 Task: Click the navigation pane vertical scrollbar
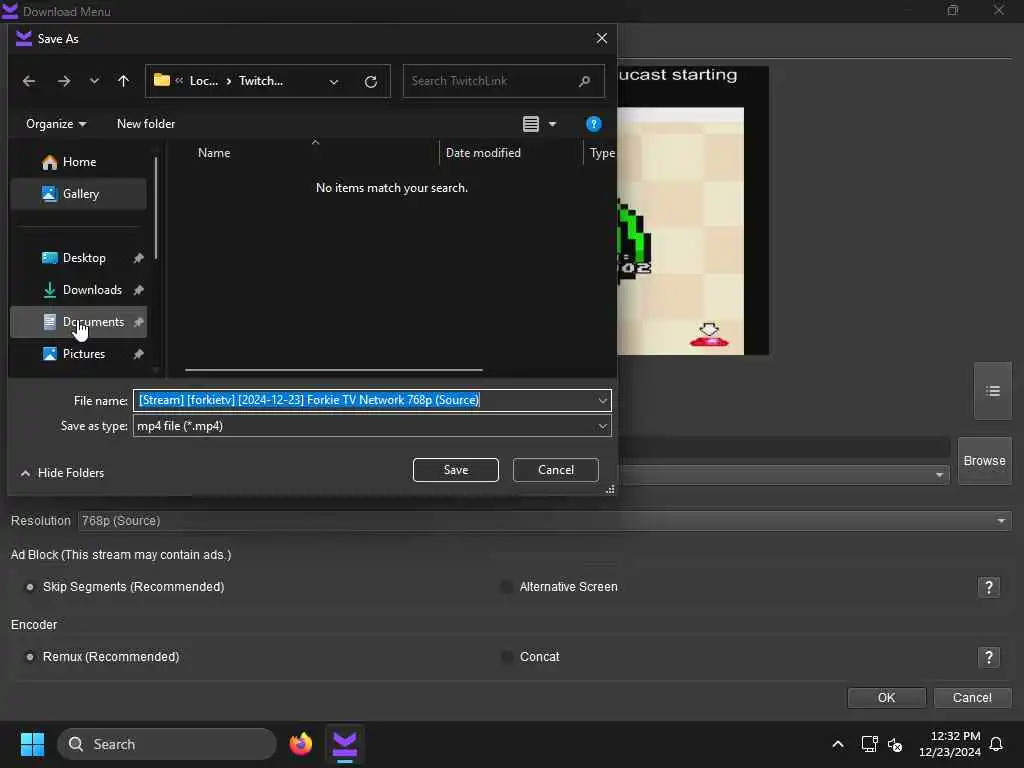pyautogui.click(x=155, y=209)
